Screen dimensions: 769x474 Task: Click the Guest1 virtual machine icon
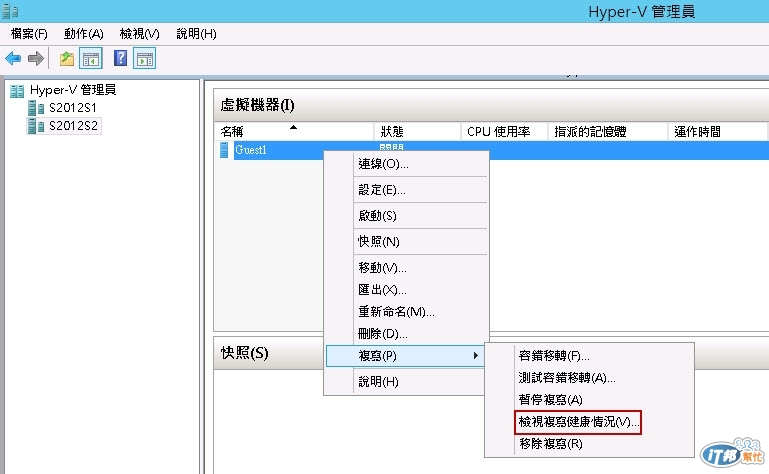(224, 150)
